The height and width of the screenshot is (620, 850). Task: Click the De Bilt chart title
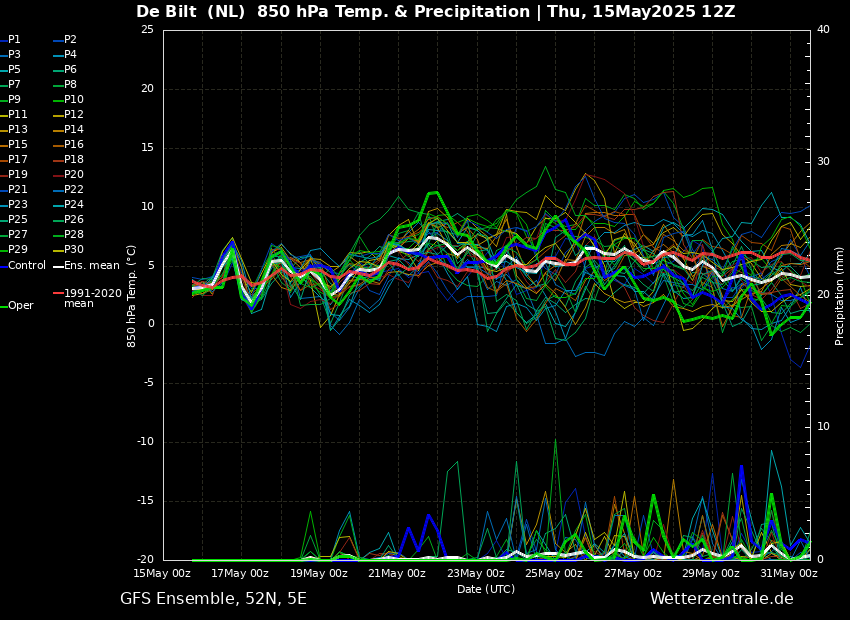(435, 12)
